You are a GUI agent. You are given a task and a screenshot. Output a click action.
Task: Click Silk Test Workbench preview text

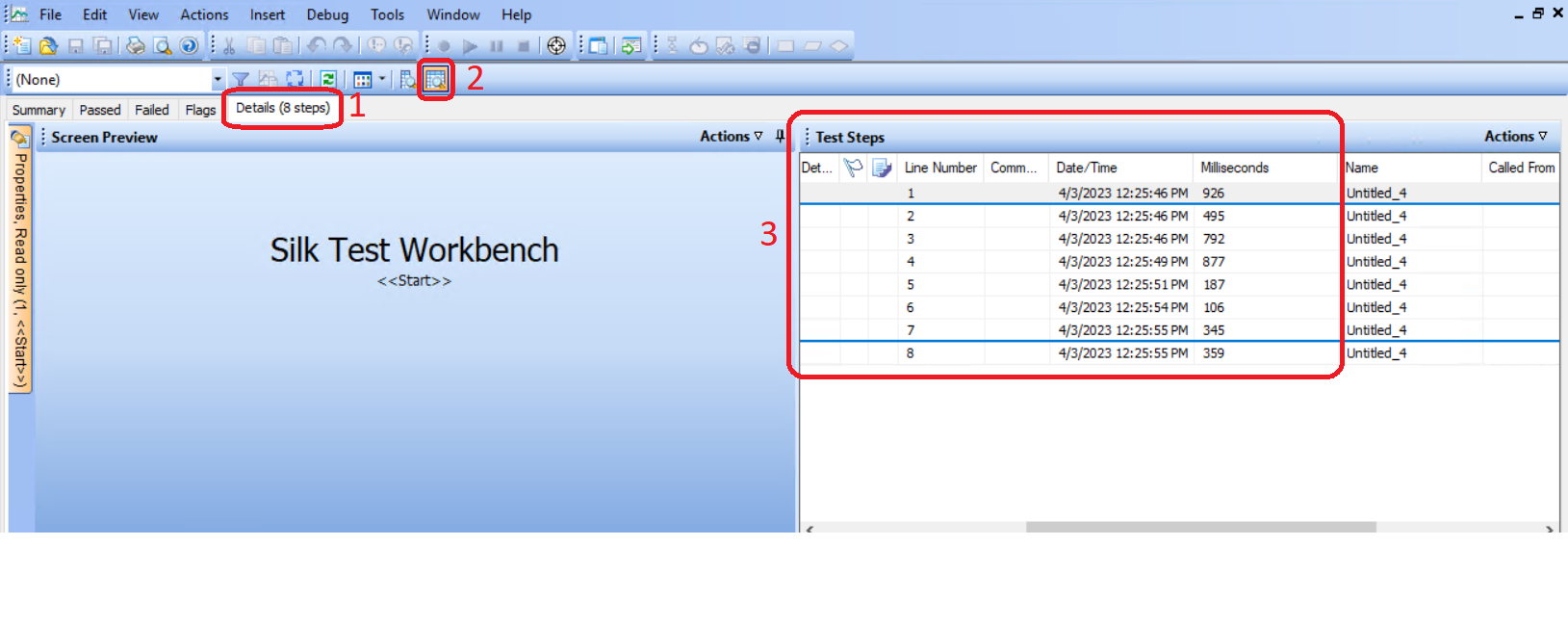click(x=414, y=250)
